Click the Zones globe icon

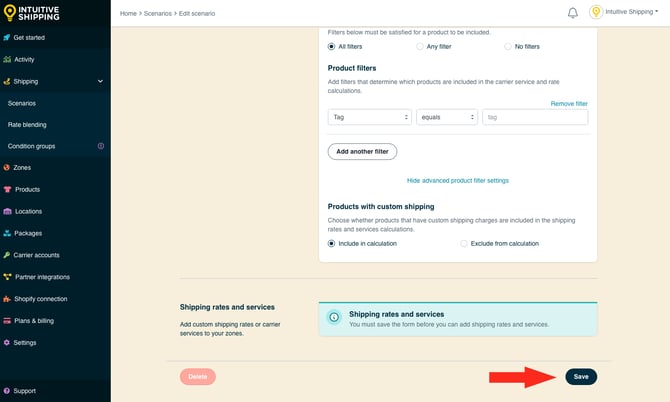coord(7,168)
